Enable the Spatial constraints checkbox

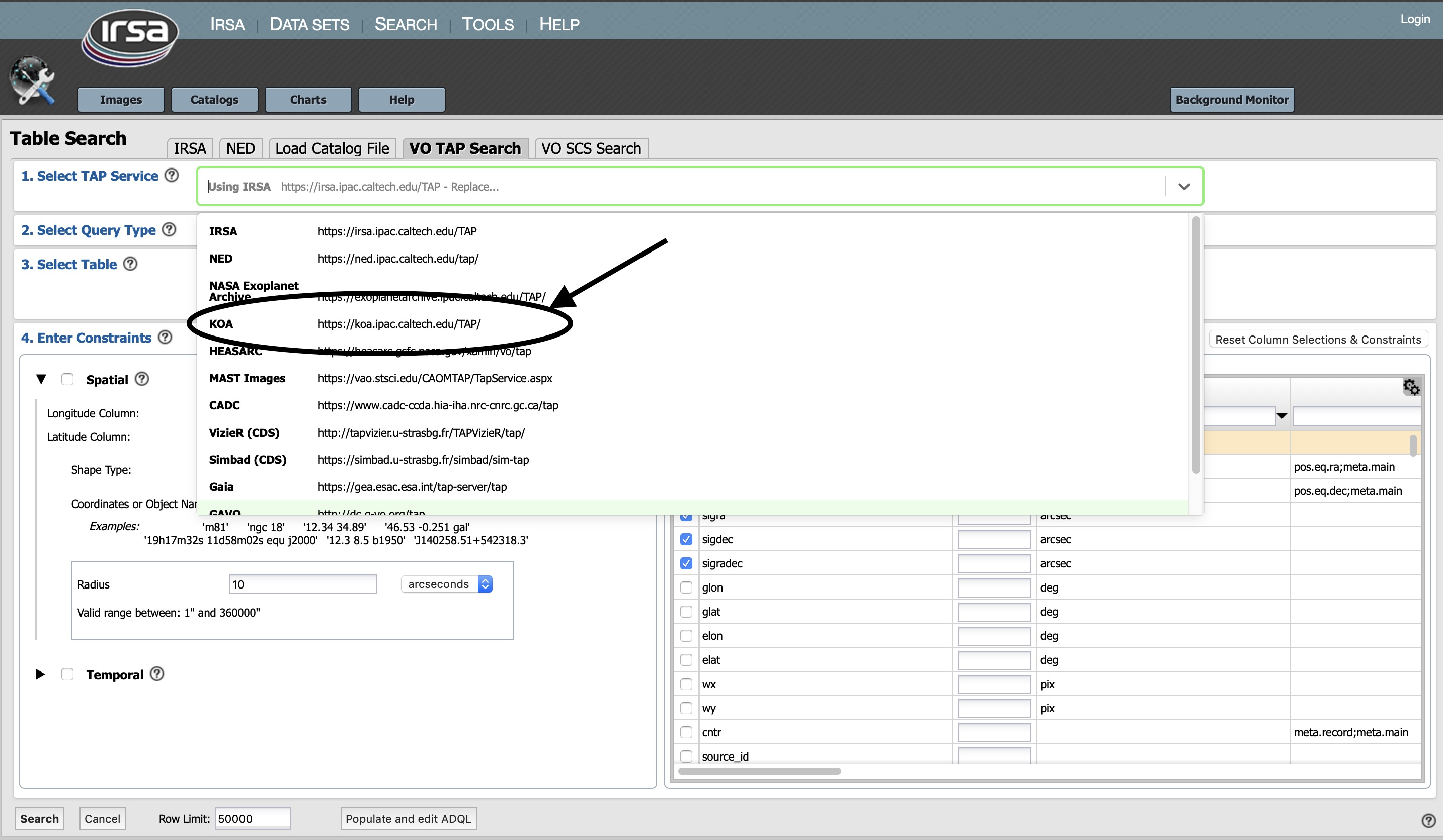coord(67,379)
